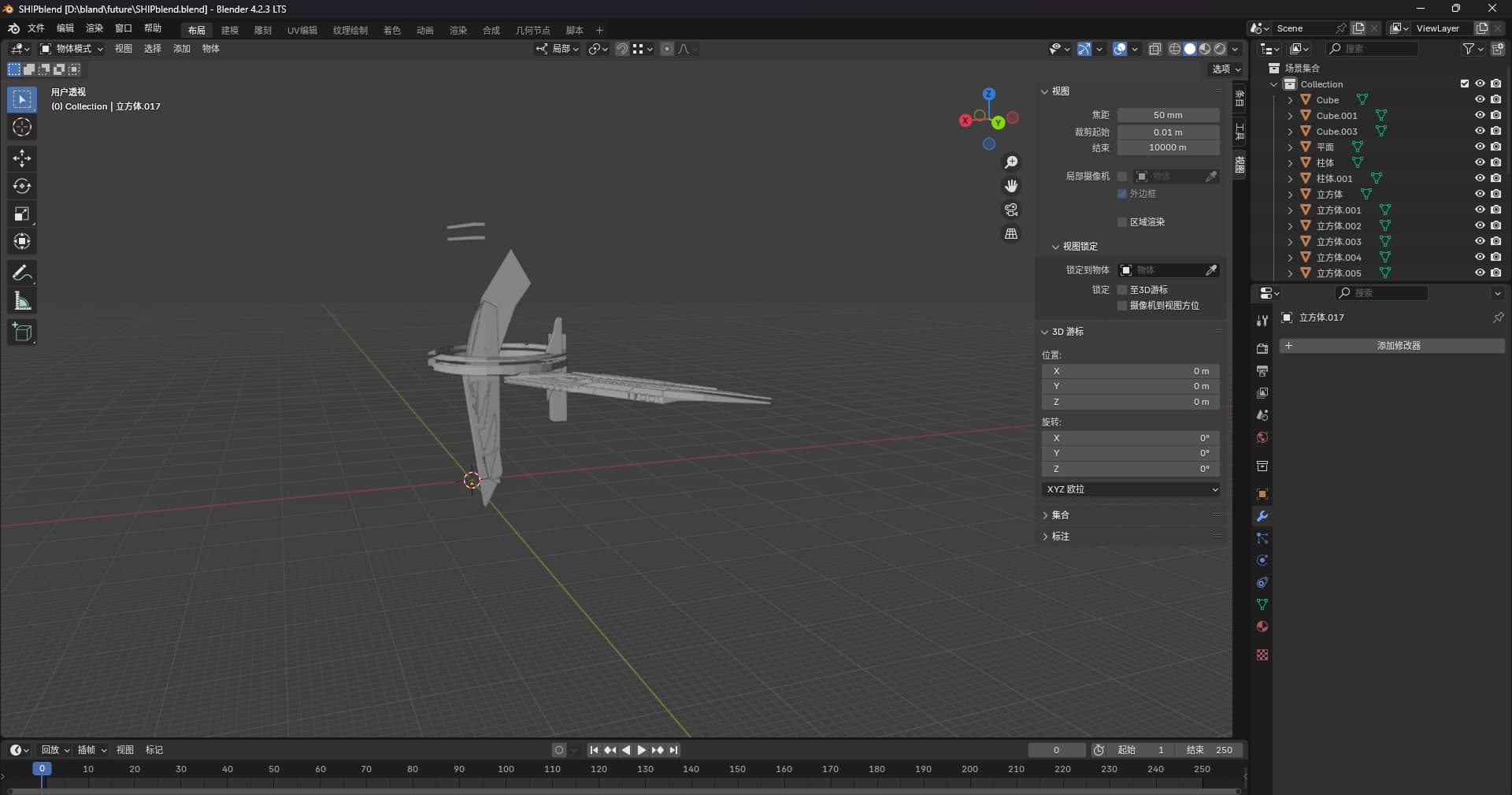Enable the 区域渲染 checkbox
Viewport: 1512px width, 795px height.
(x=1122, y=222)
